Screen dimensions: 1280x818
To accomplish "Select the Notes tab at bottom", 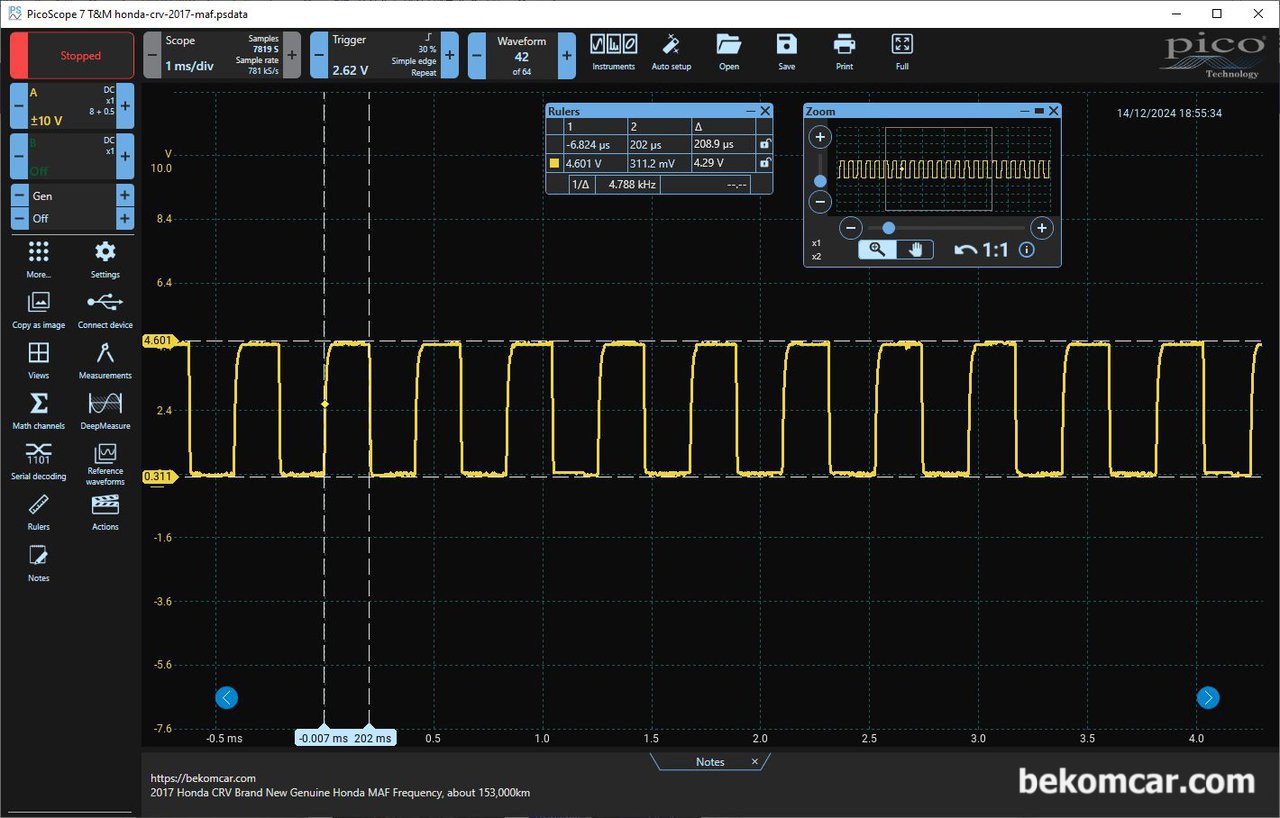I will pyautogui.click(x=710, y=762).
